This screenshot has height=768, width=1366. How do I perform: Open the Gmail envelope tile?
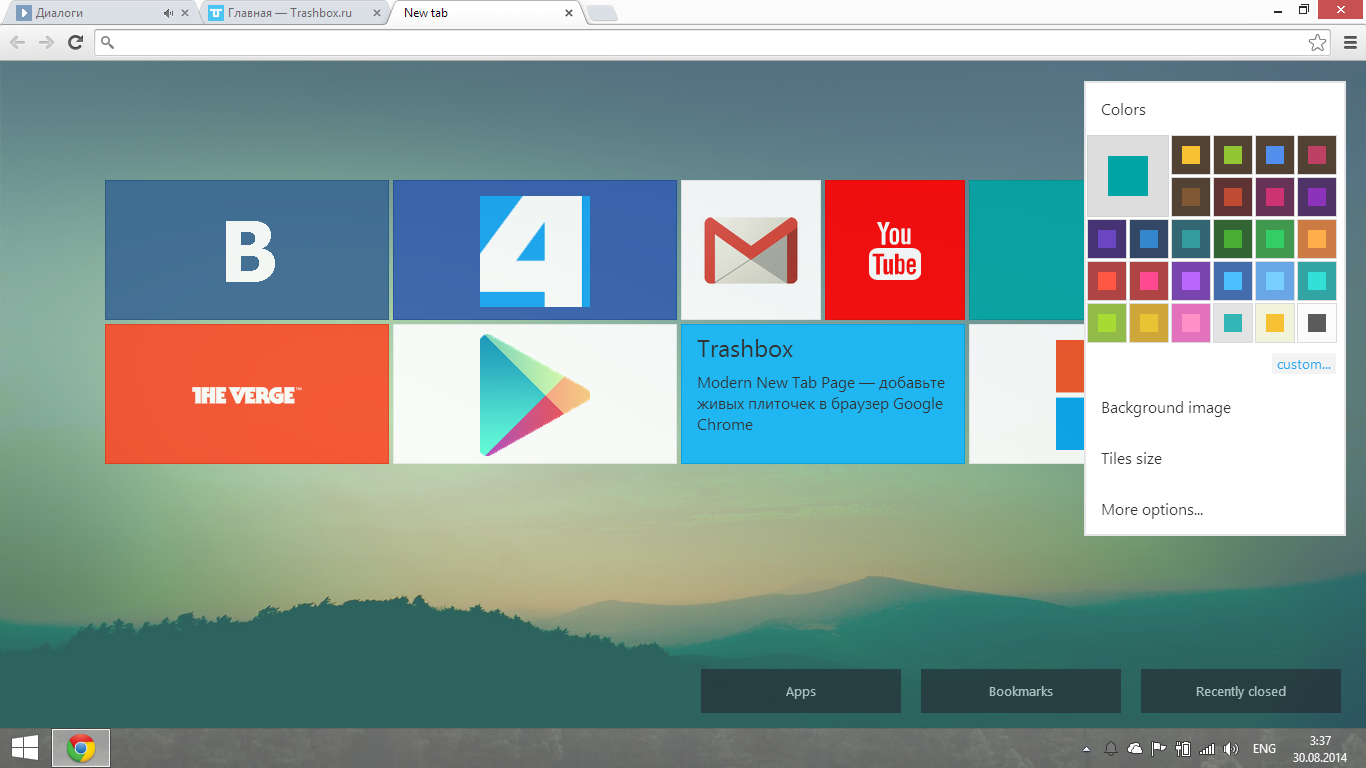point(751,250)
